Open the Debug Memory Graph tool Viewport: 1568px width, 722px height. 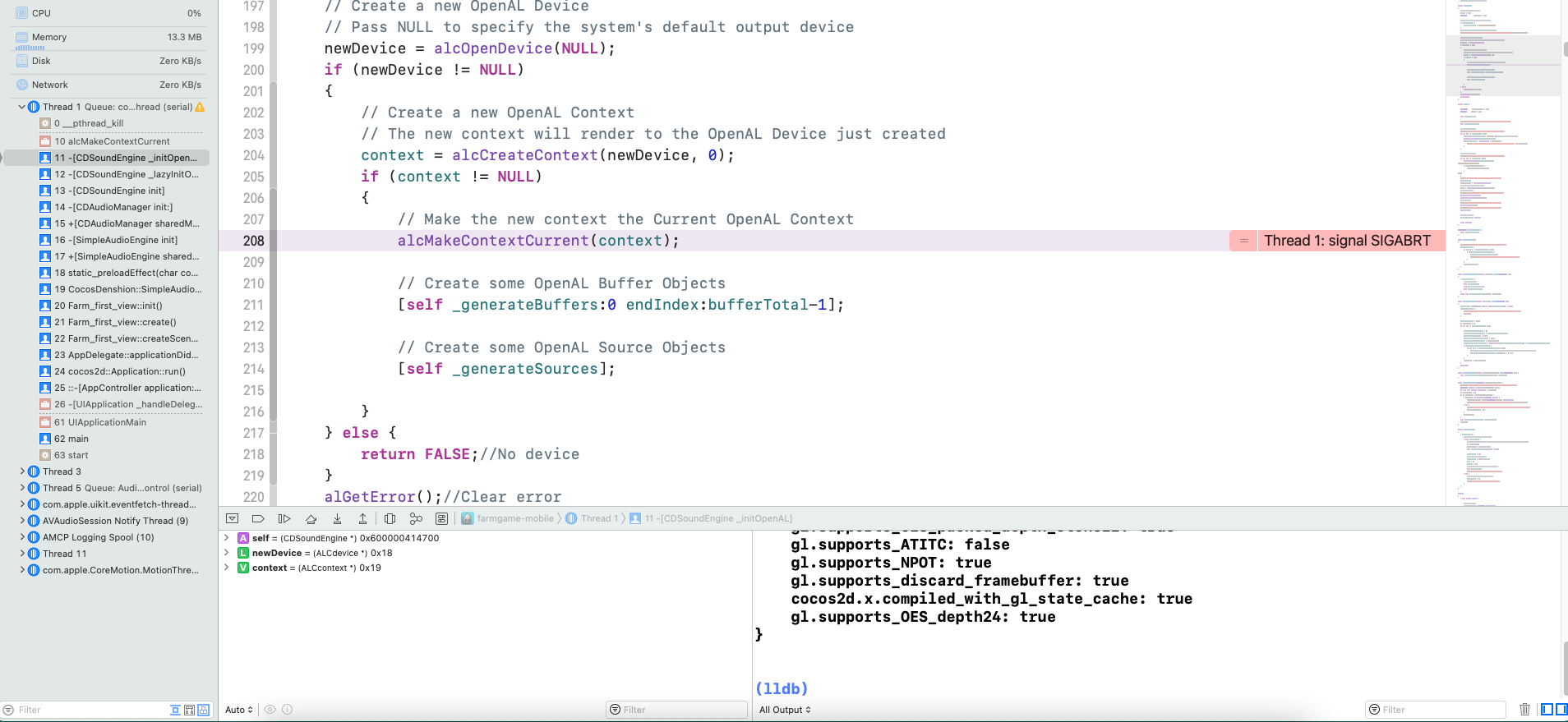416,518
